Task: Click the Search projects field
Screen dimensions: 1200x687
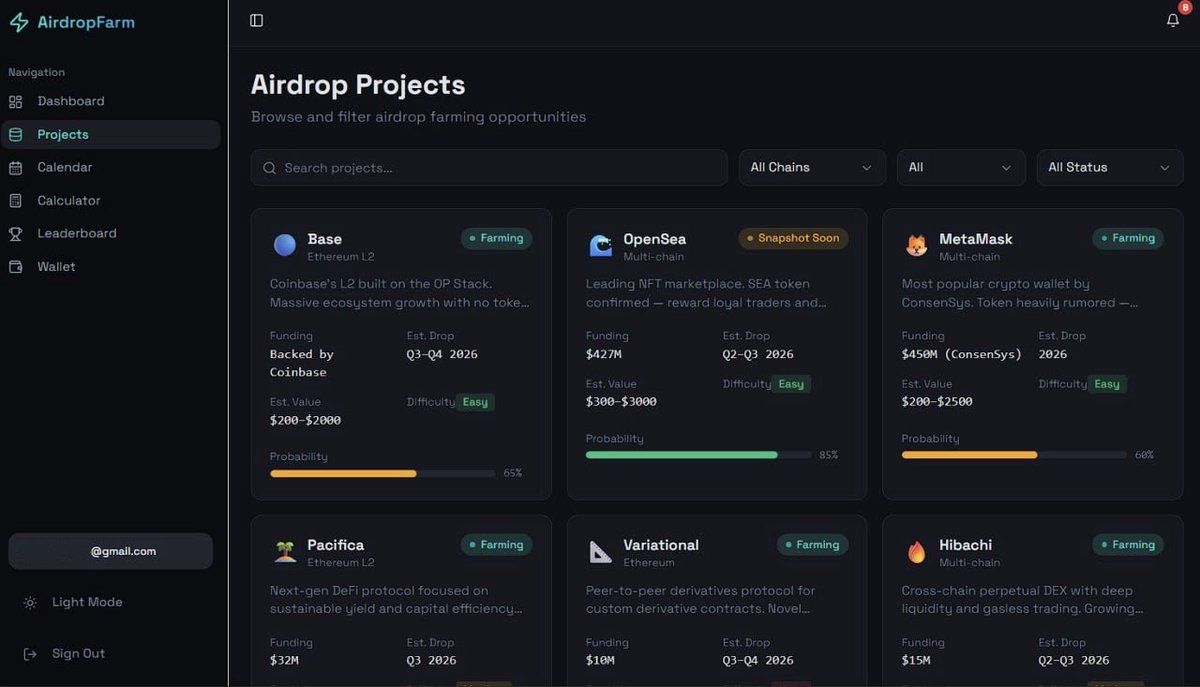Action: point(489,168)
